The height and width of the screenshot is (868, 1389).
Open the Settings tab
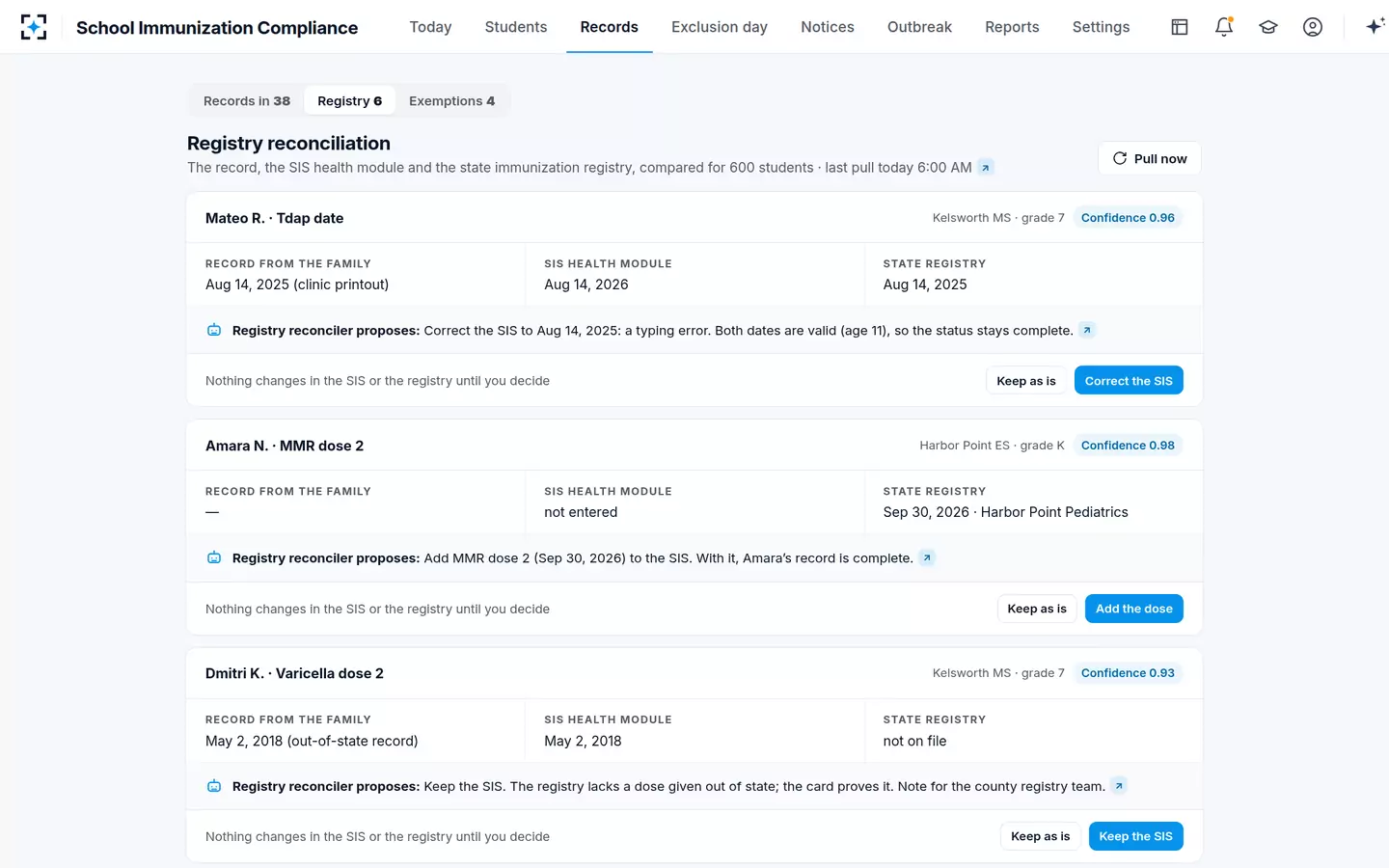click(1101, 27)
